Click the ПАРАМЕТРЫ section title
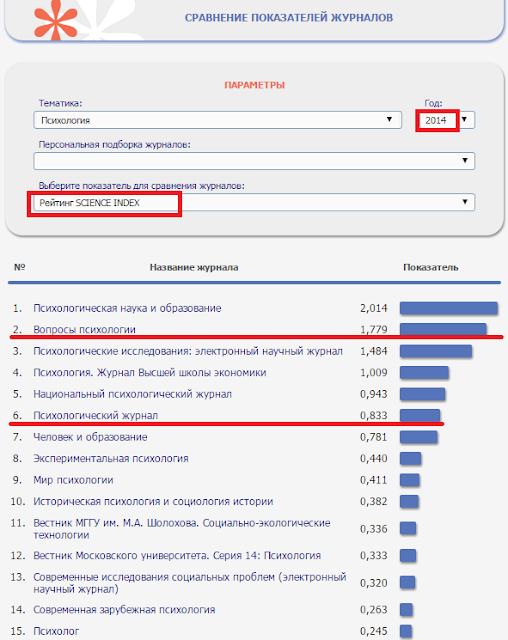The width and height of the screenshot is (508, 640). 255,85
